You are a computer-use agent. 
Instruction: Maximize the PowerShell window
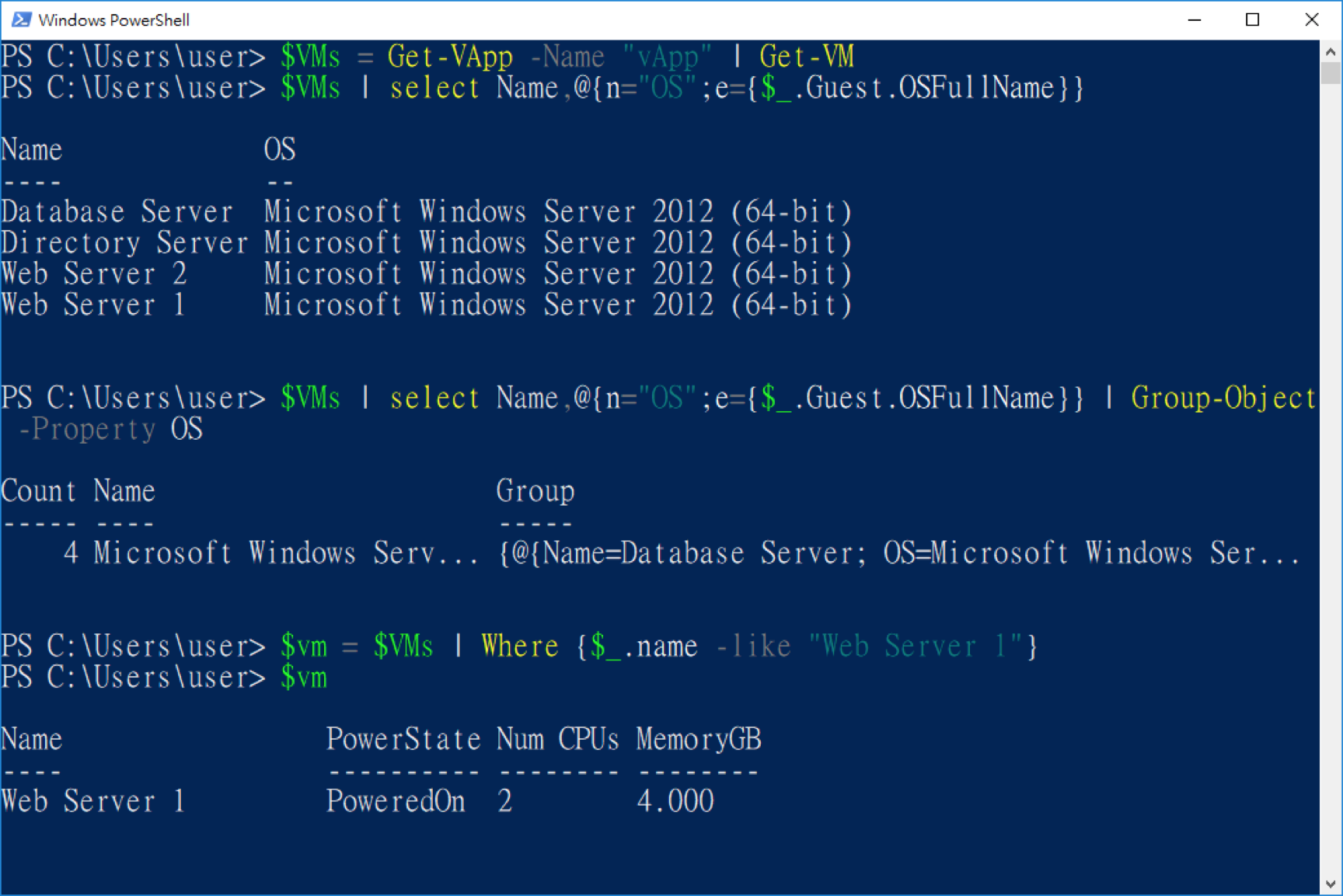[x=1252, y=19]
